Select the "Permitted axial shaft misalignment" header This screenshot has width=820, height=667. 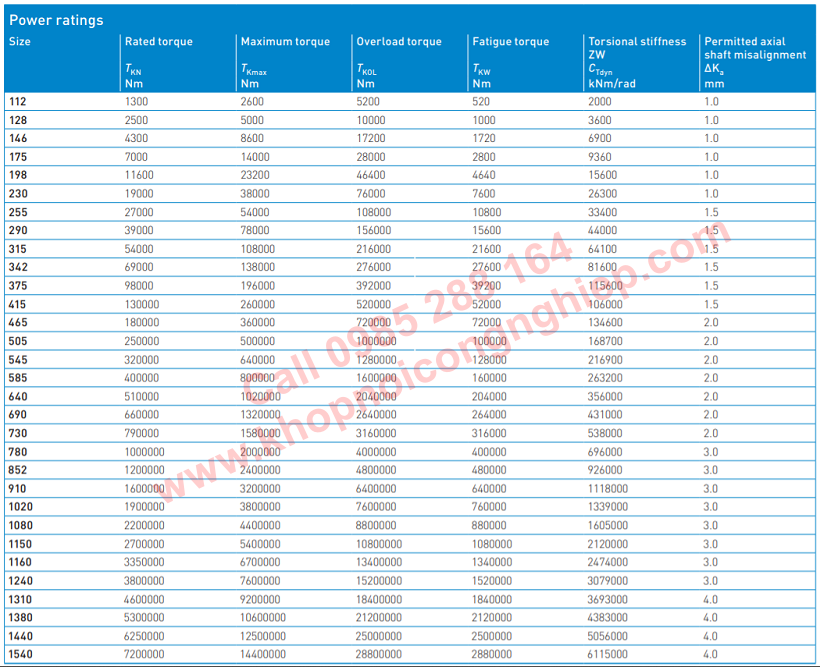[x=755, y=48]
